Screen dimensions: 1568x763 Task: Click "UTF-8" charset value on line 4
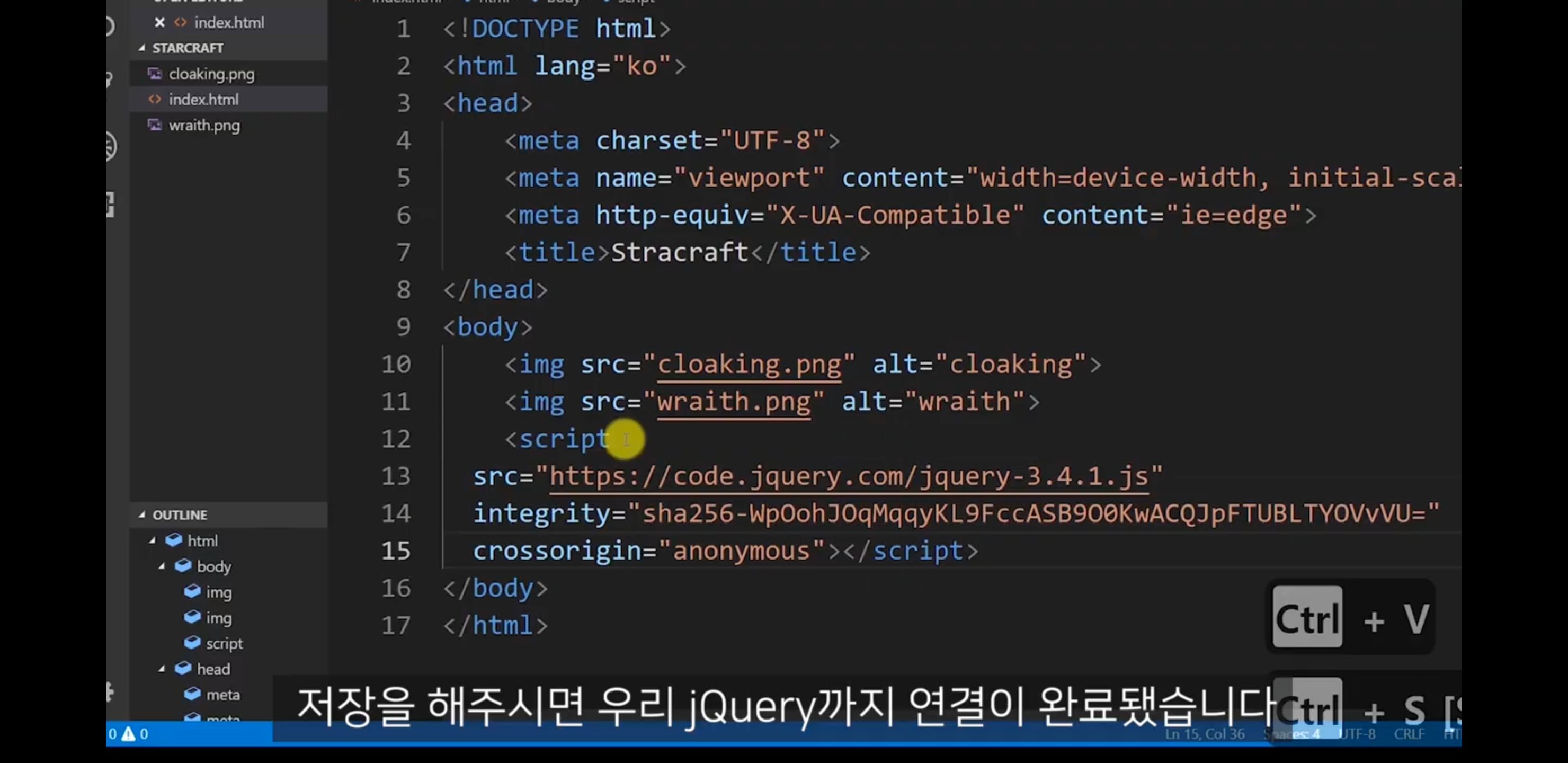[772, 140]
